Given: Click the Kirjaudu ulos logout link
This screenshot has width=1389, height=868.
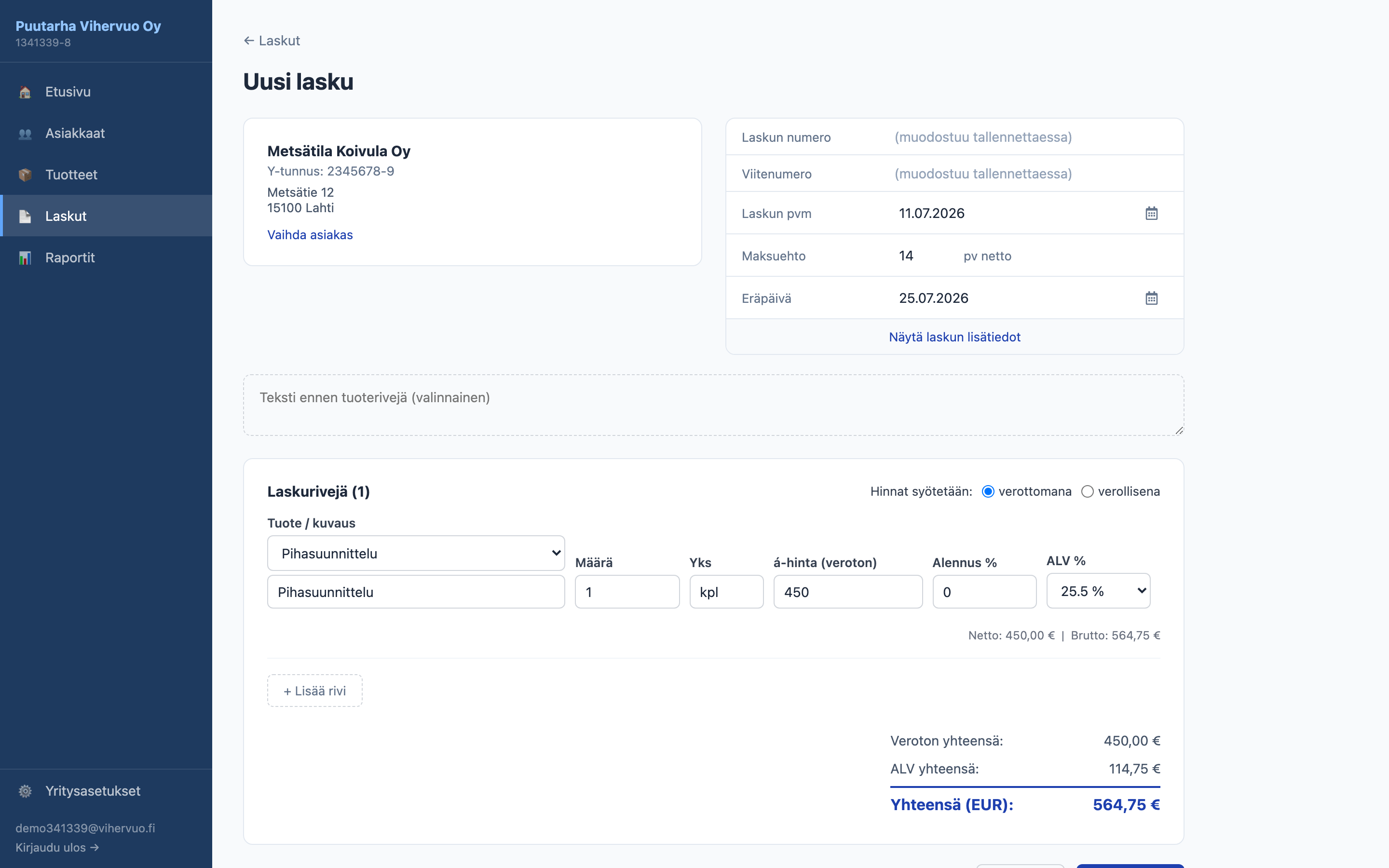Looking at the screenshot, I should click(57, 847).
